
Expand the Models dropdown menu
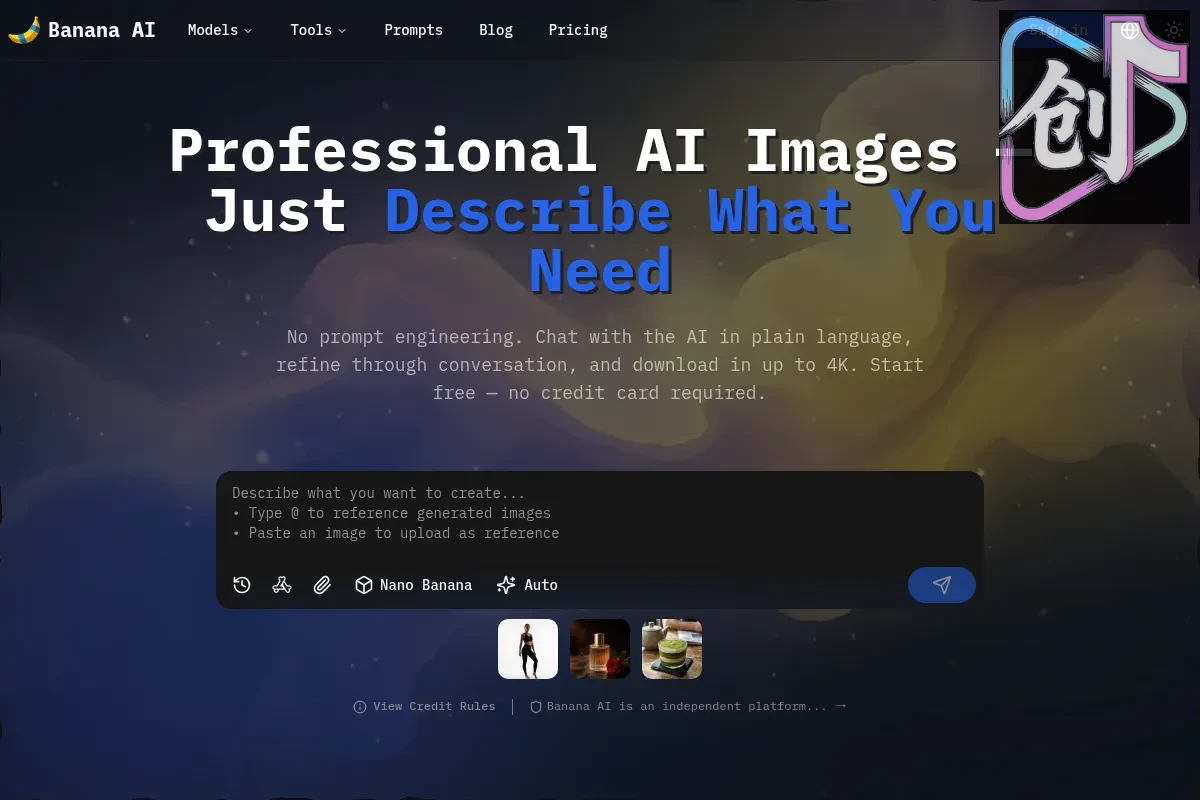(220, 30)
